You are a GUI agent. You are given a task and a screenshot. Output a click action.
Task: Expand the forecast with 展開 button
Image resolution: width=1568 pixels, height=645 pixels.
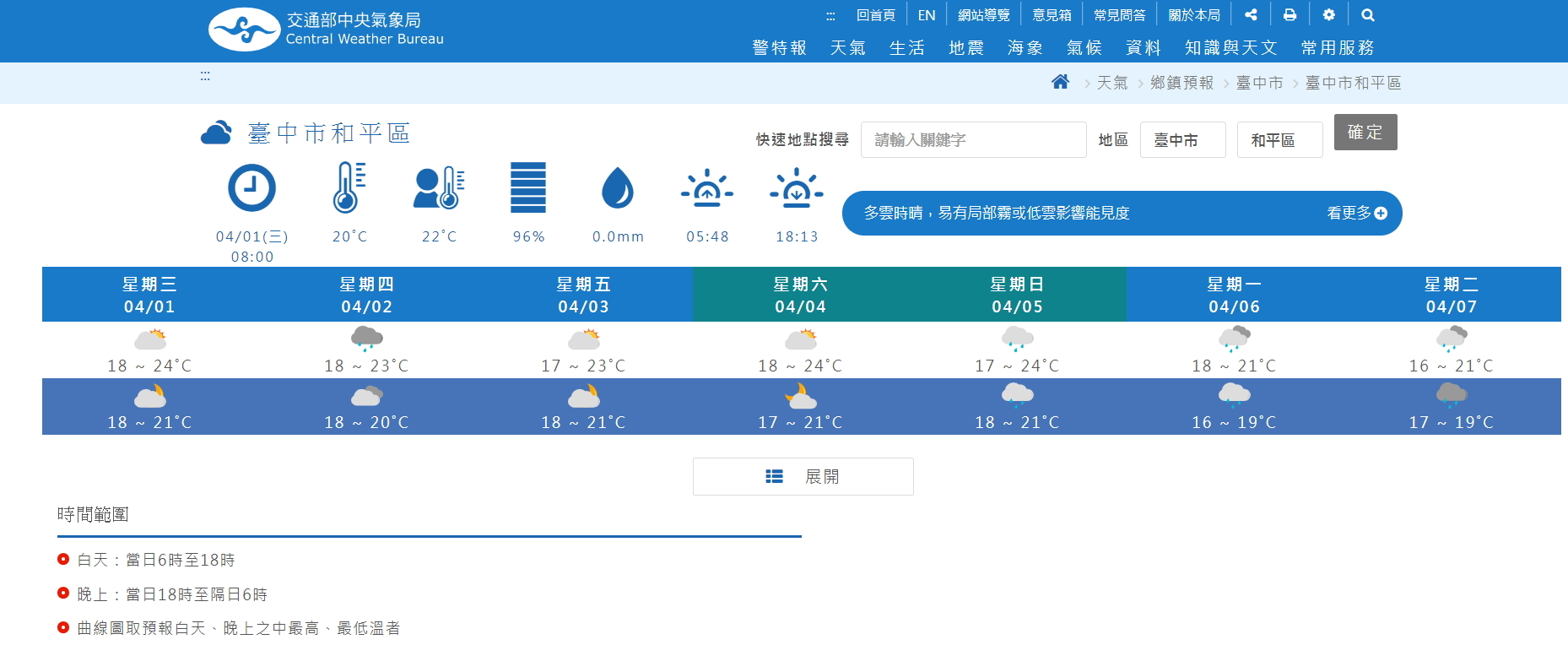pos(803,476)
